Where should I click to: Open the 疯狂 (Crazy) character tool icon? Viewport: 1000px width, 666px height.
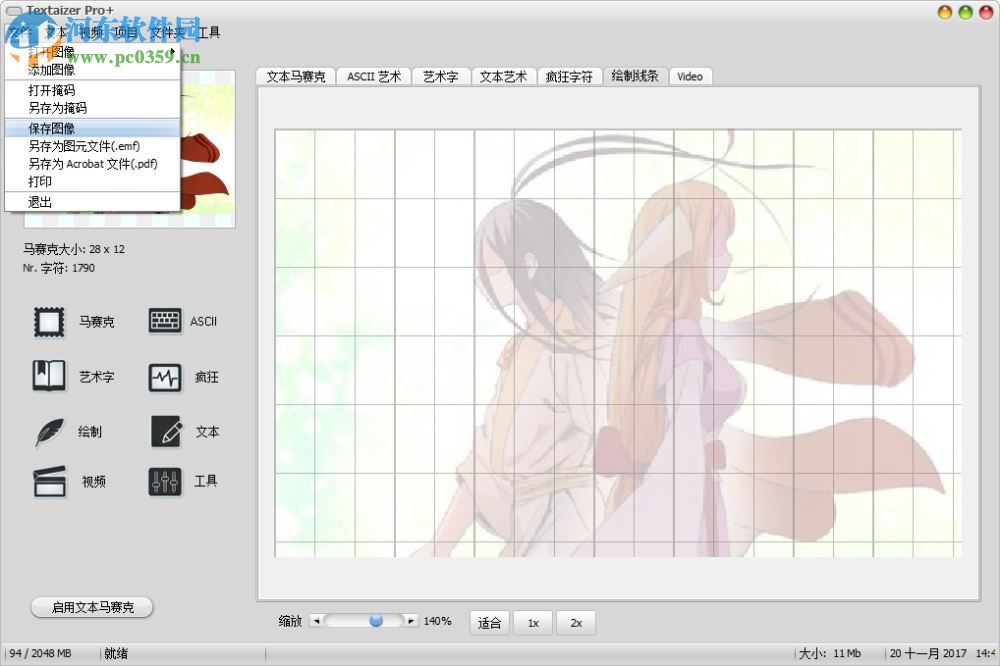tap(163, 376)
